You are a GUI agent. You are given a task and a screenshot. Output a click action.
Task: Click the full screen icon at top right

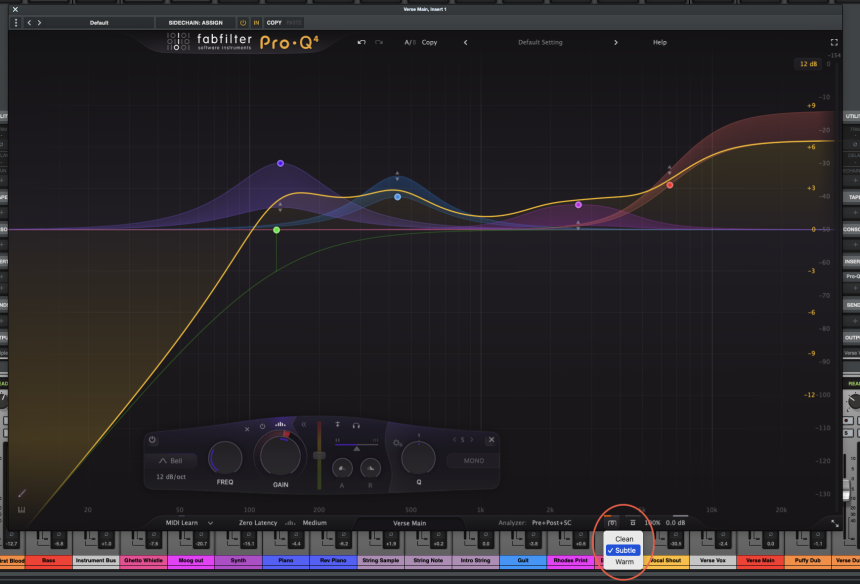(835, 42)
